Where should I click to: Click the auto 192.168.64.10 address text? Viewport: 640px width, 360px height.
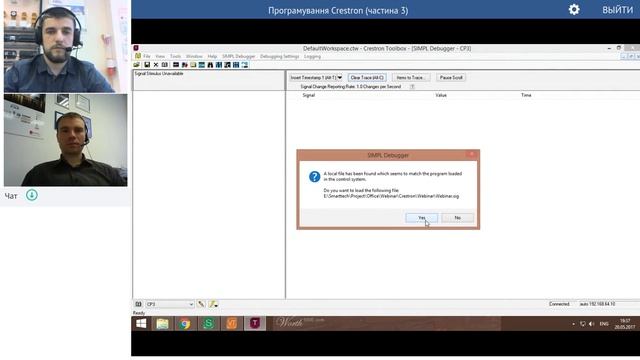(597, 304)
